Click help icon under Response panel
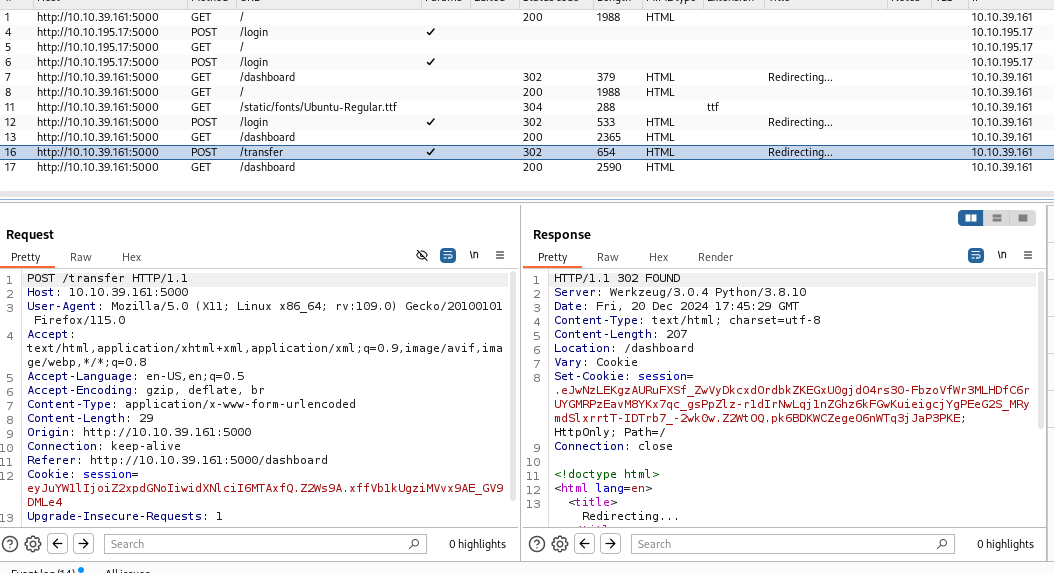The height and width of the screenshot is (573, 1054). pos(537,544)
